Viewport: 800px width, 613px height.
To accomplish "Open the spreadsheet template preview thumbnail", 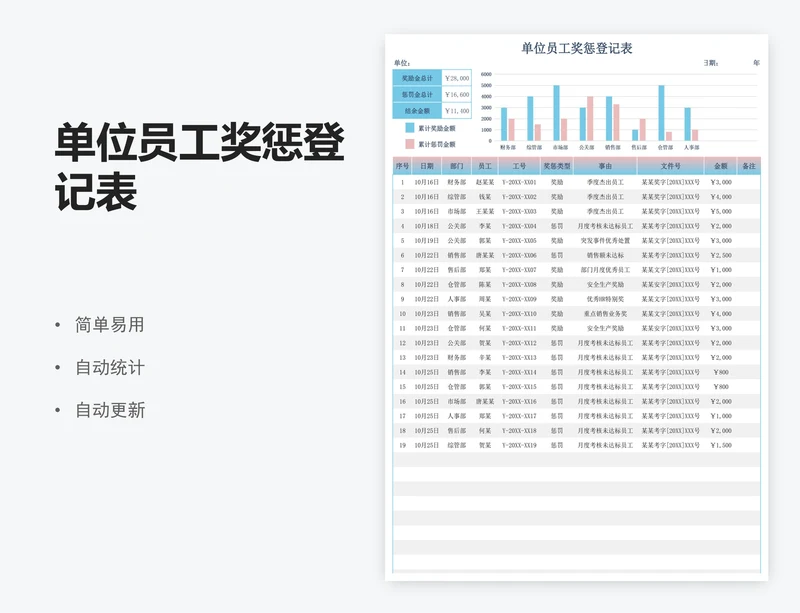I will tap(577, 307).
